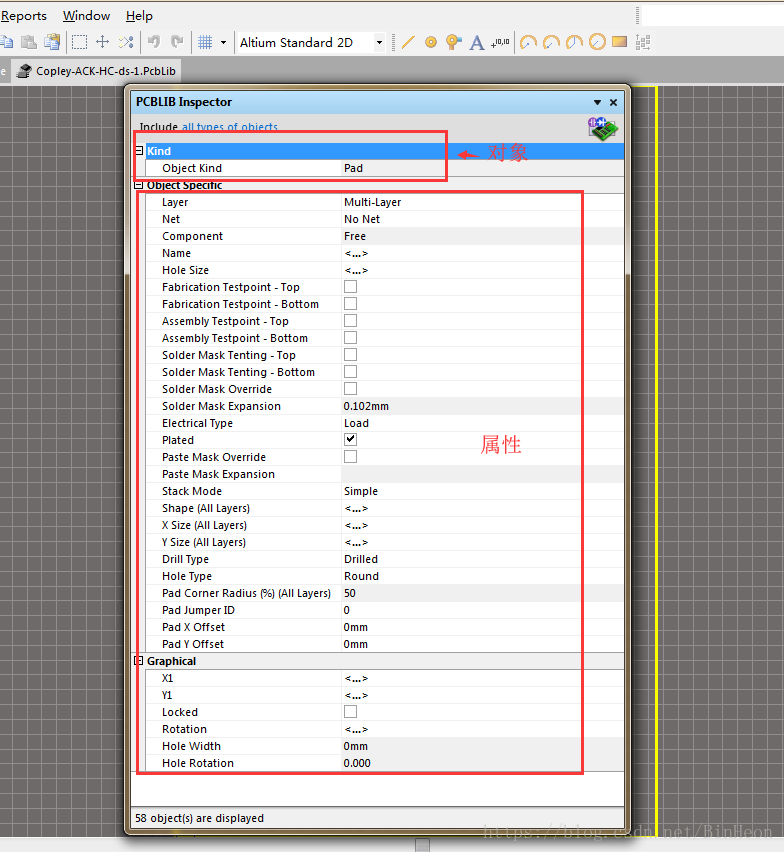
Task: Uncheck the Plated checkbox
Action: click(350, 440)
